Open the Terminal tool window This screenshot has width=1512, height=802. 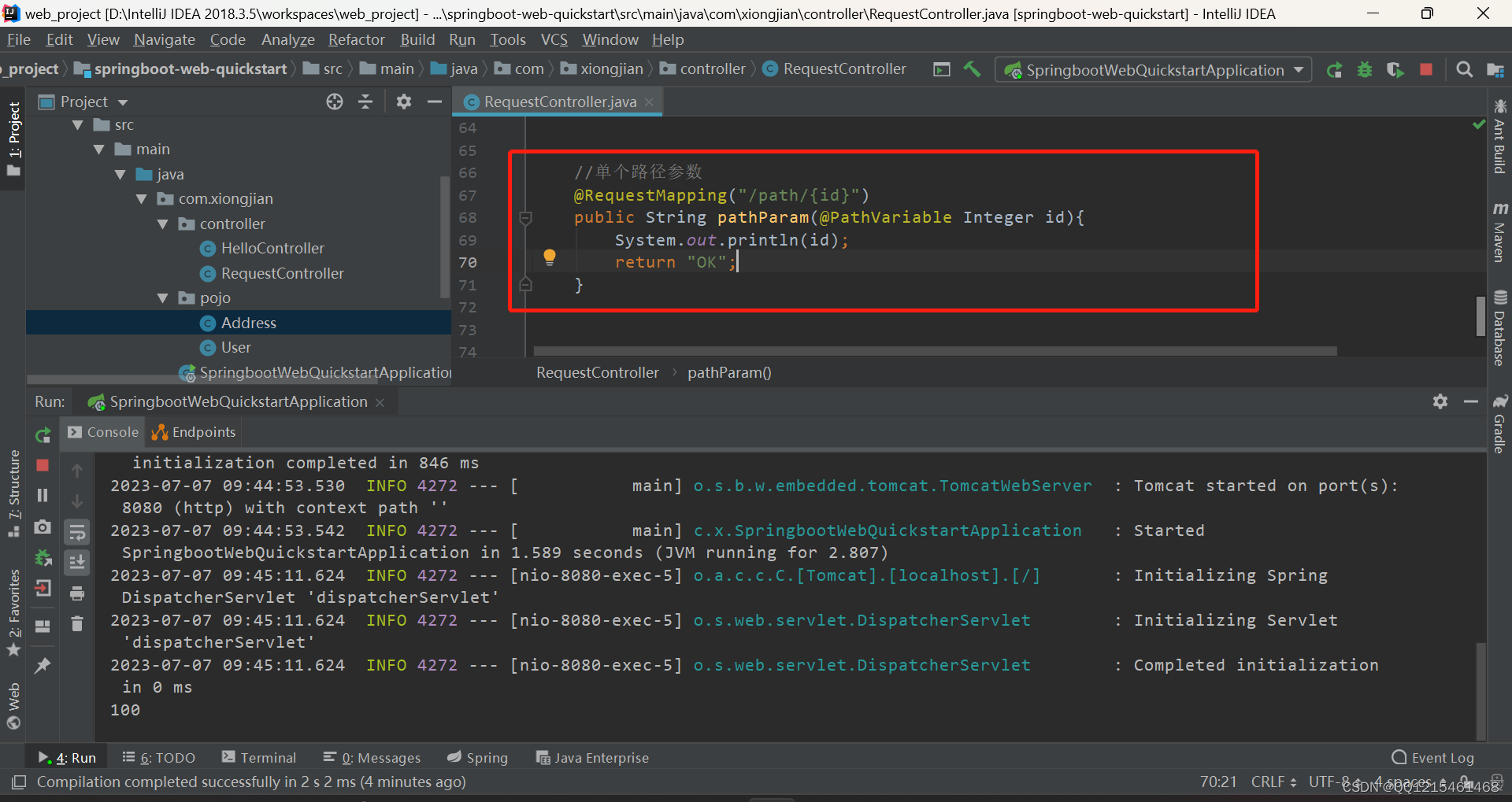[259, 757]
